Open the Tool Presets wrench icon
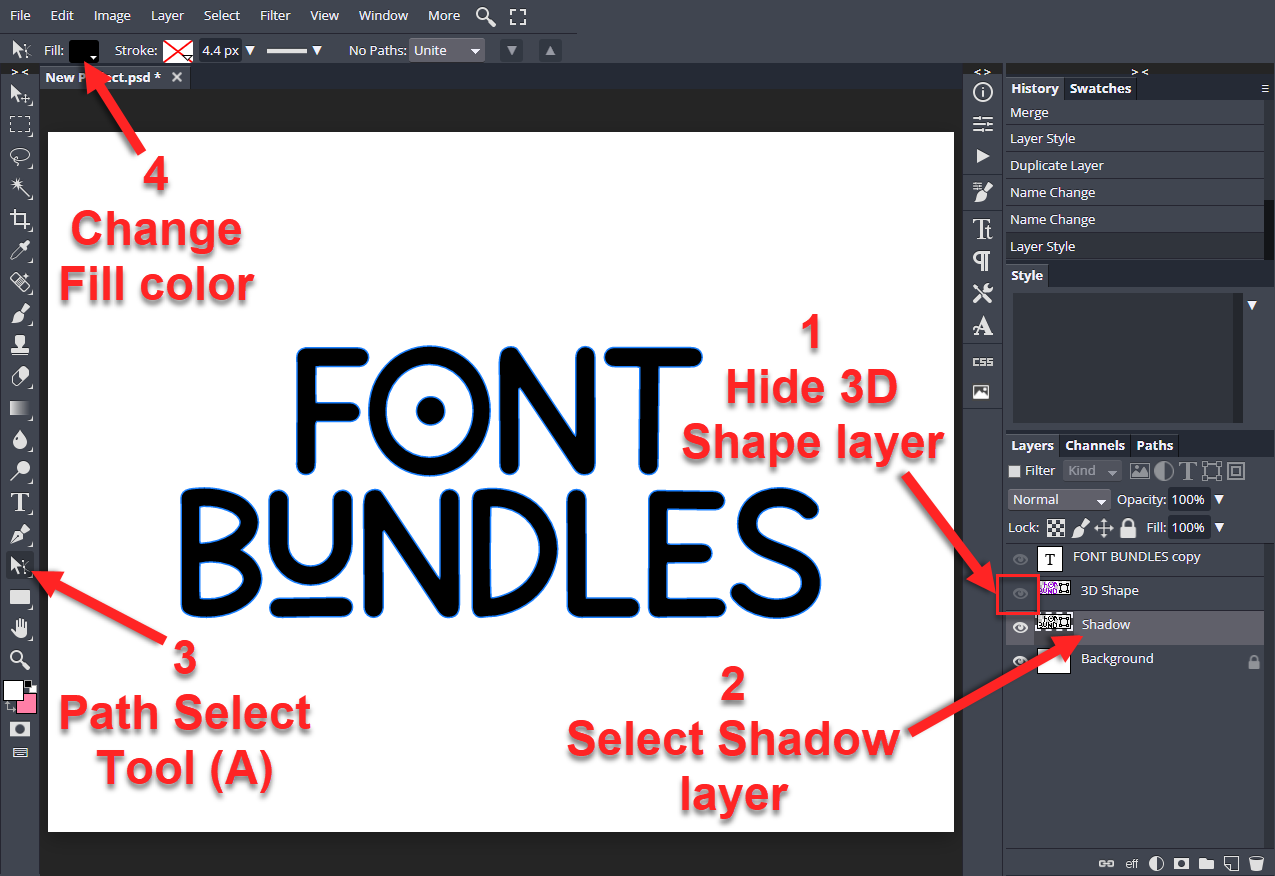The width and height of the screenshot is (1275, 876). tap(983, 293)
